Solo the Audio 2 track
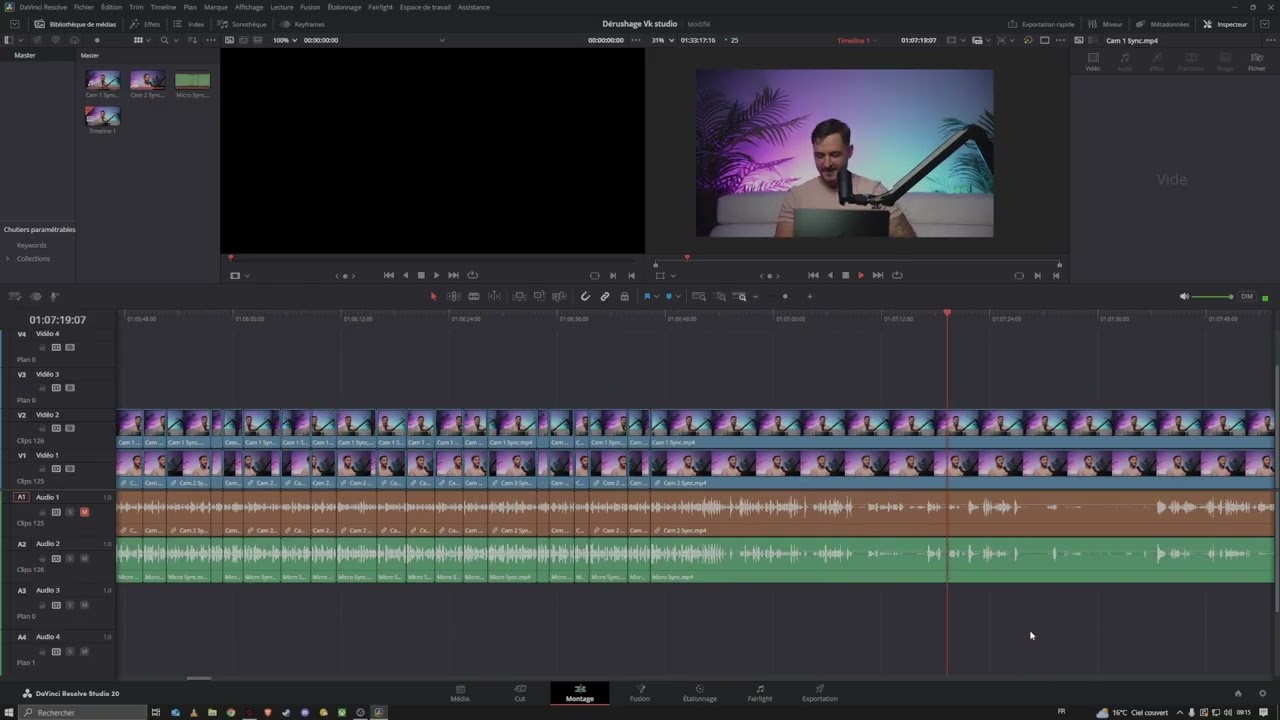 point(70,558)
